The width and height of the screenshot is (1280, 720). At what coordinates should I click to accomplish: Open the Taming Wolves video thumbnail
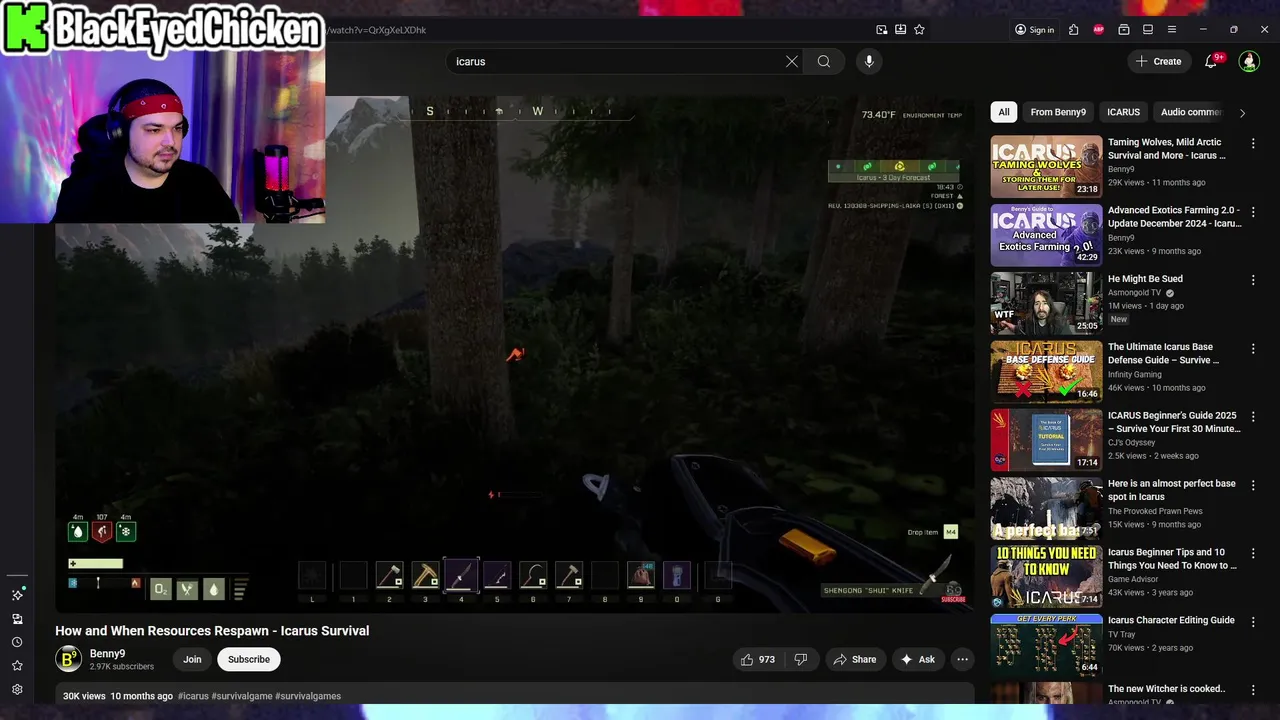click(1046, 167)
